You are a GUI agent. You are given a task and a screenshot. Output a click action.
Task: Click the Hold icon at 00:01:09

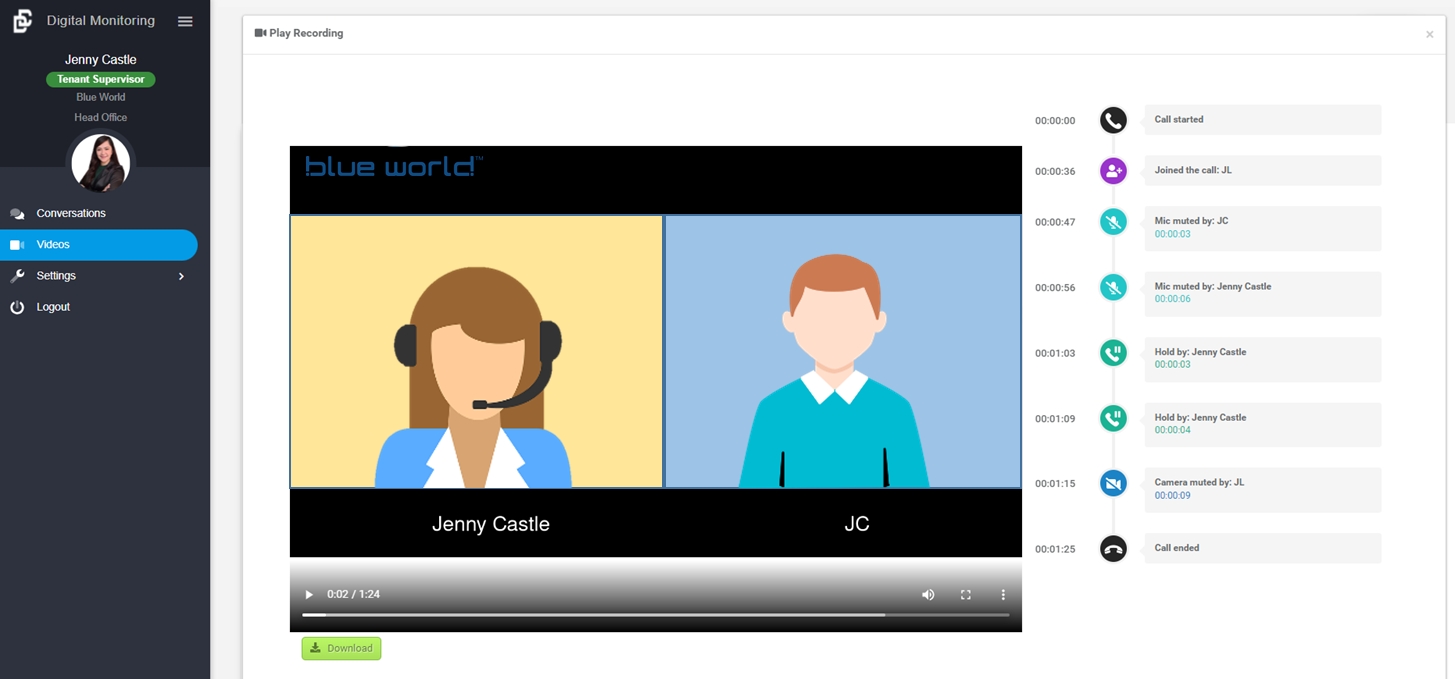pyautogui.click(x=1113, y=418)
